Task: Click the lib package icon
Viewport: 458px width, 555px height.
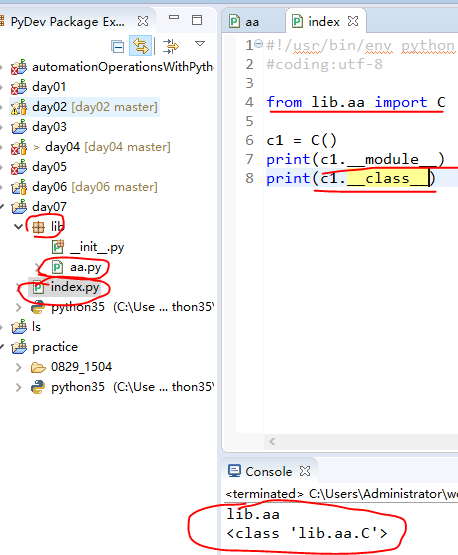Action: pos(38,227)
